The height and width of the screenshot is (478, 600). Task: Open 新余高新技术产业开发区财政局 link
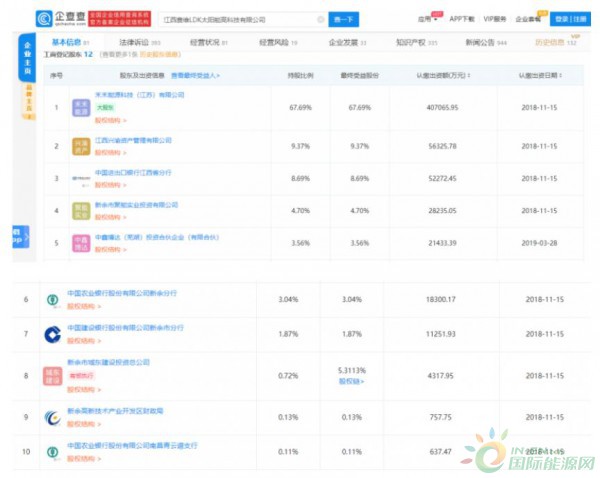pos(115,411)
